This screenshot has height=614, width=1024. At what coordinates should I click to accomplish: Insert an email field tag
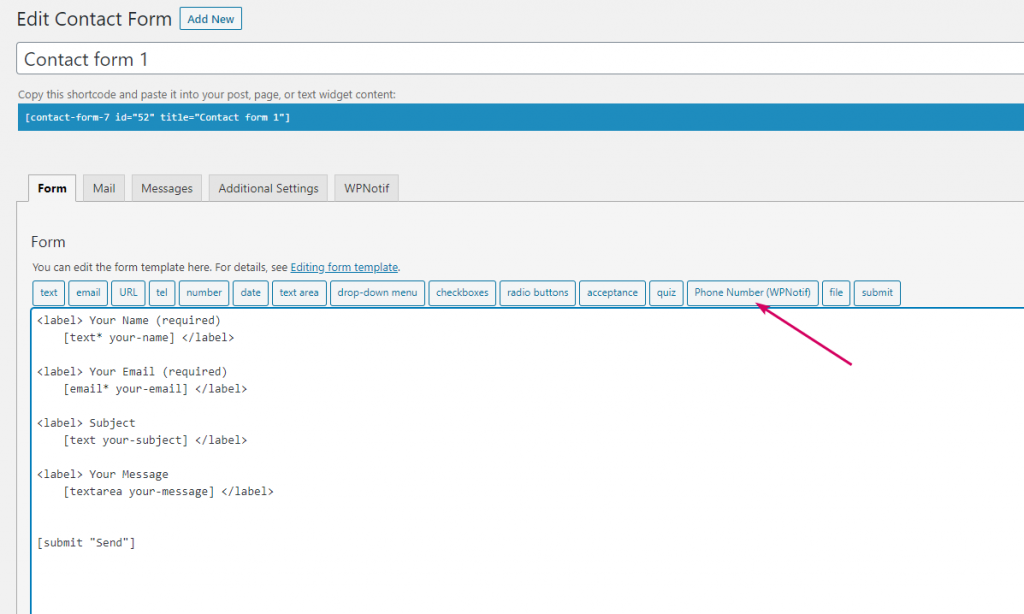coord(88,293)
